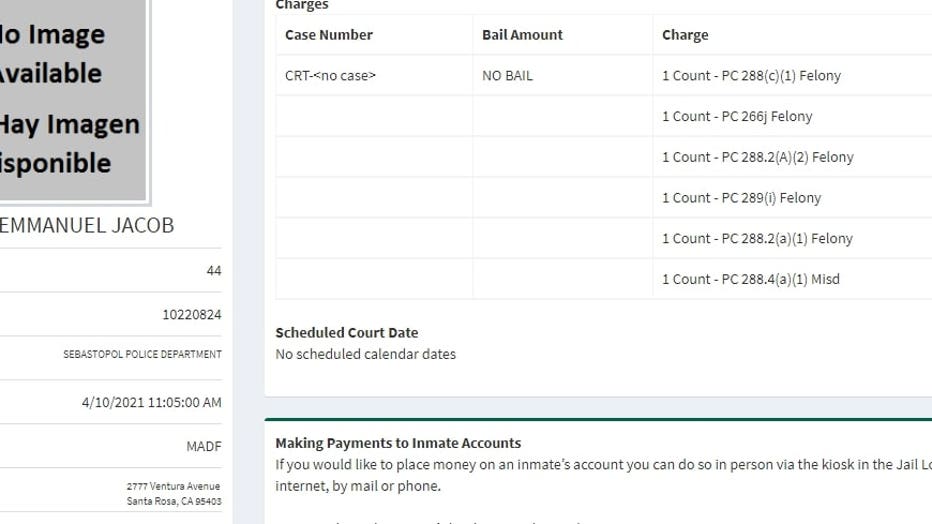Viewport: 932px width, 524px height.
Task: Click the Charge column header
Action: [x=685, y=35]
